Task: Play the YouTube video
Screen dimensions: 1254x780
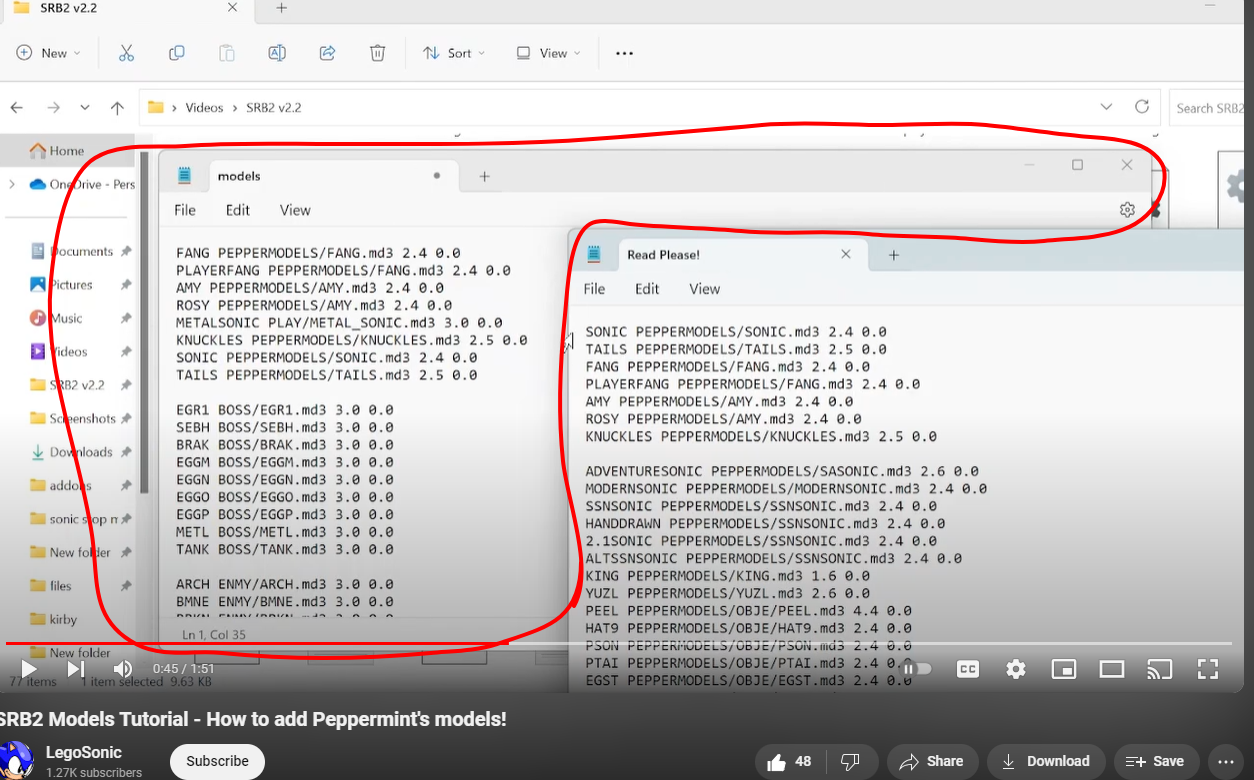Action: click(29, 669)
